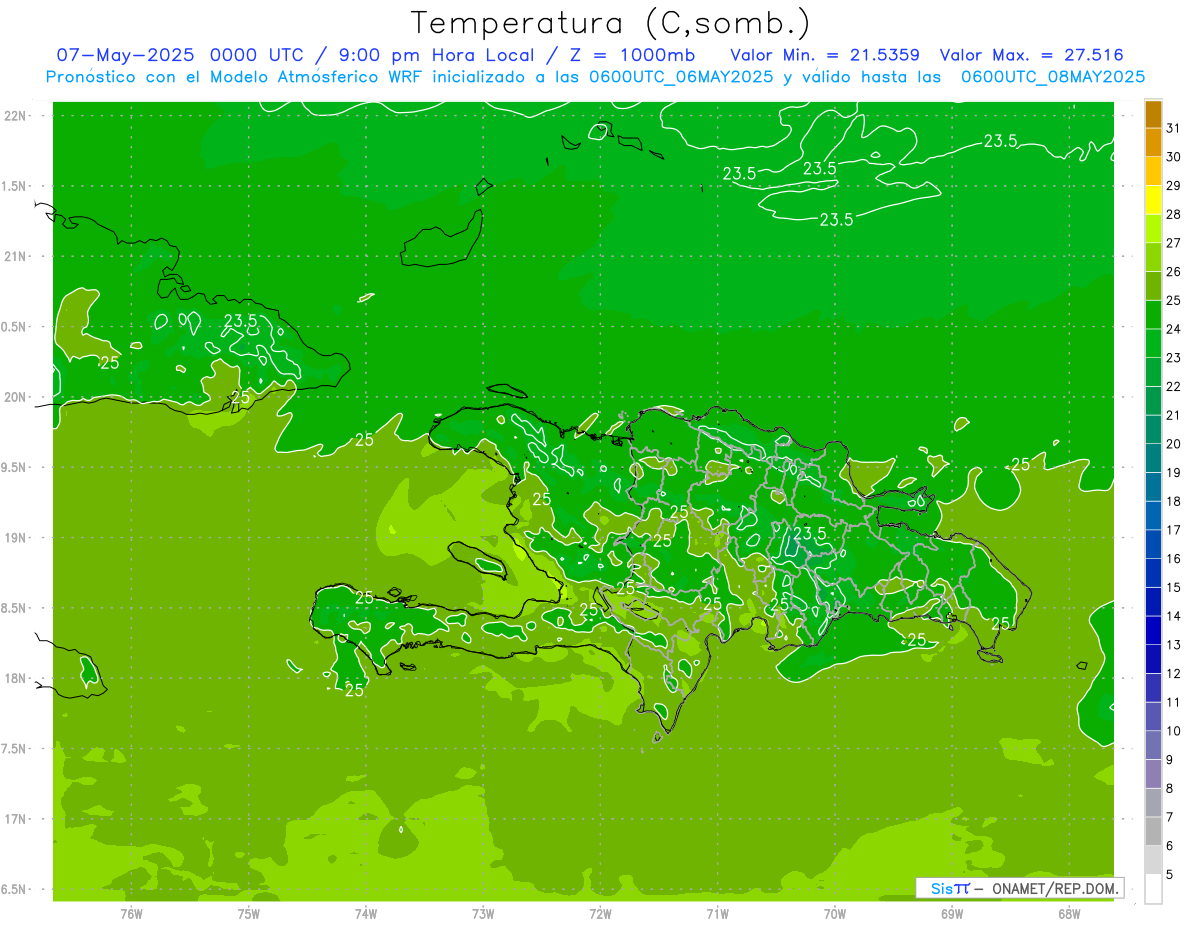Click the '25' colorbar label
The image size is (1200, 927).
[1173, 301]
